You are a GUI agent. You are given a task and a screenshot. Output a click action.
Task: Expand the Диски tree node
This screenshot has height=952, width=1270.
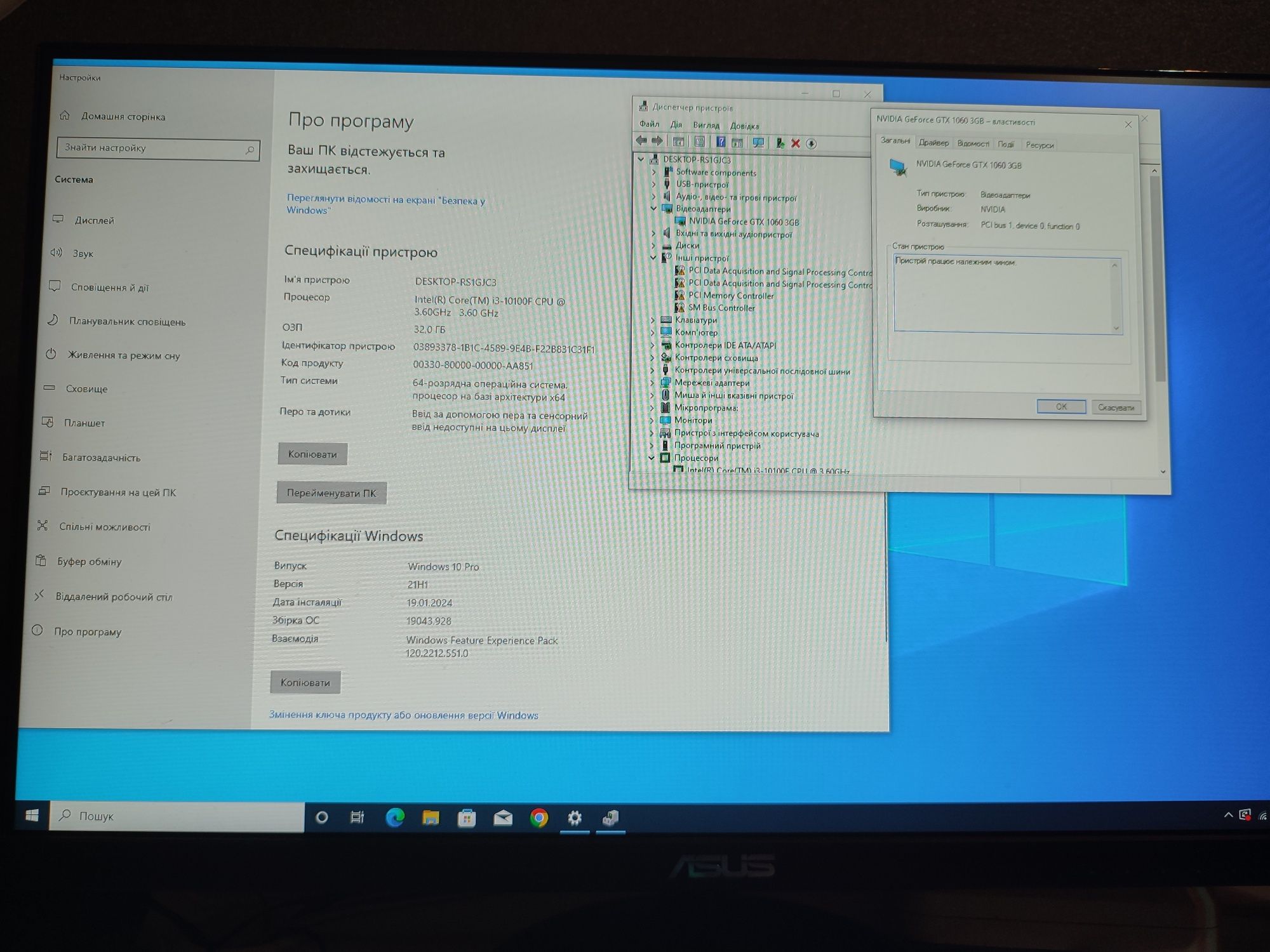click(x=653, y=245)
